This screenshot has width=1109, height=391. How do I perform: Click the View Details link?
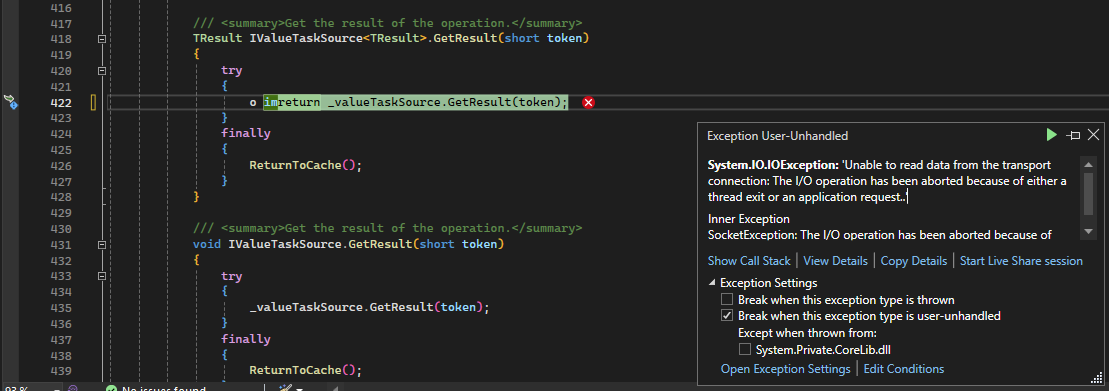coord(835,261)
